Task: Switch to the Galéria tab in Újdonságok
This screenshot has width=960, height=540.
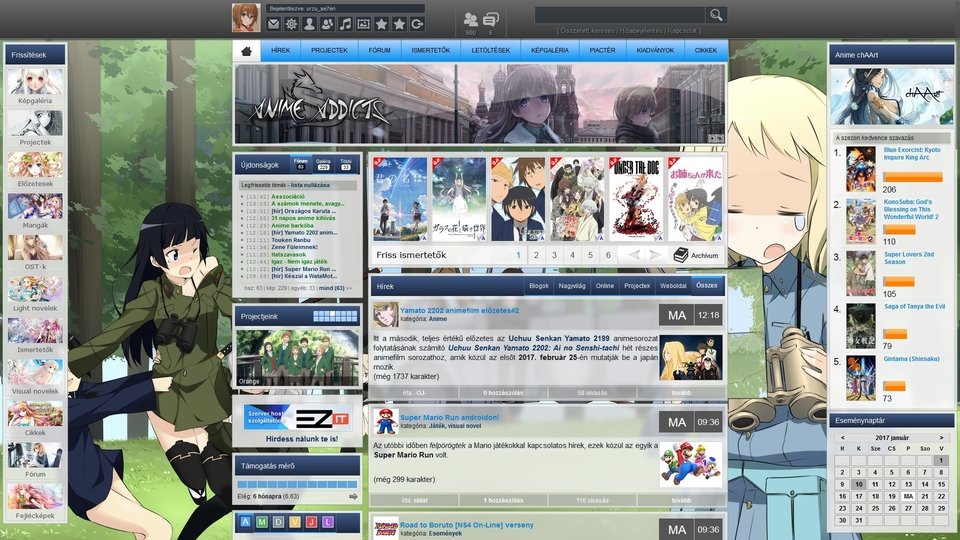Action: pos(323,163)
